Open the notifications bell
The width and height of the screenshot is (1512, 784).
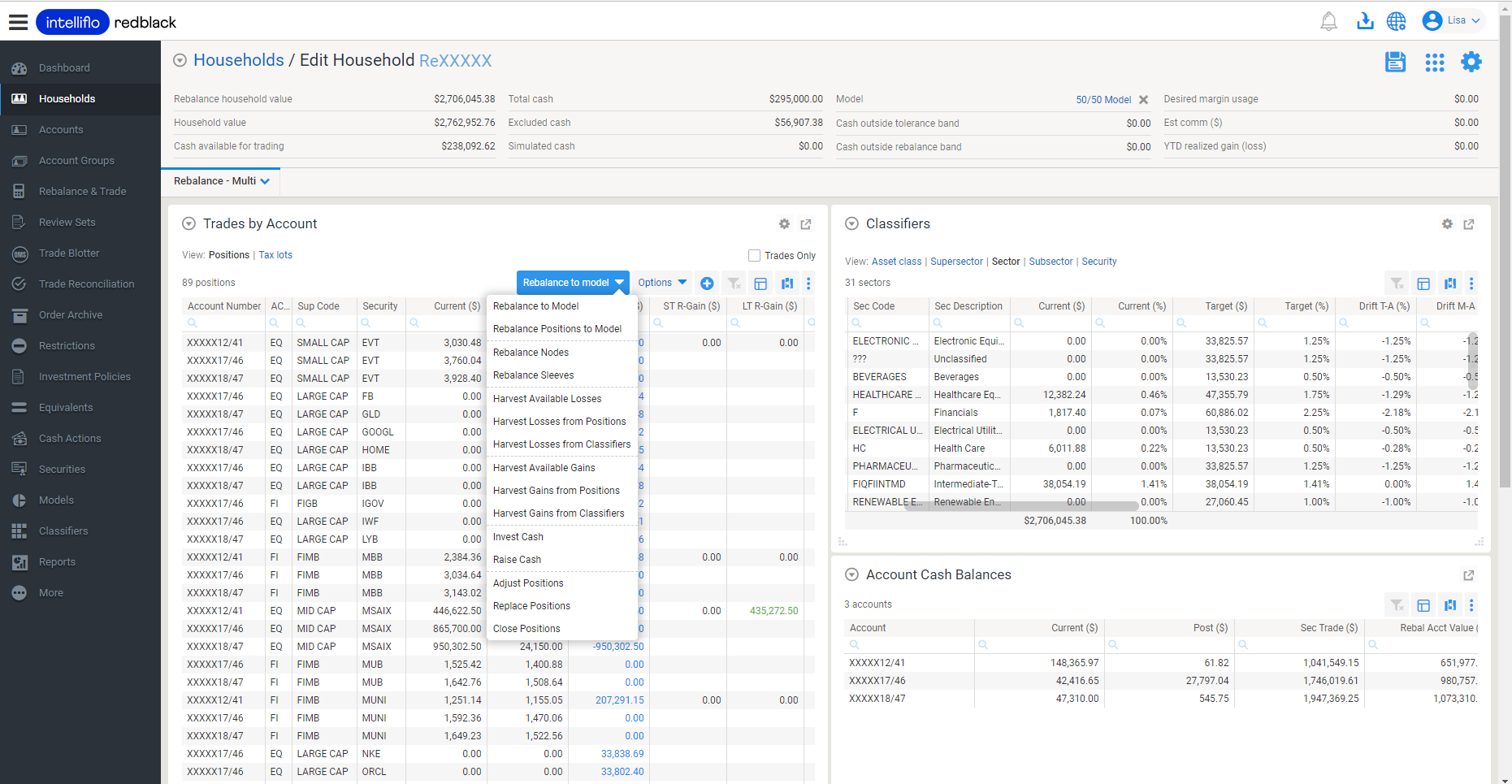click(x=1328, y=21)
